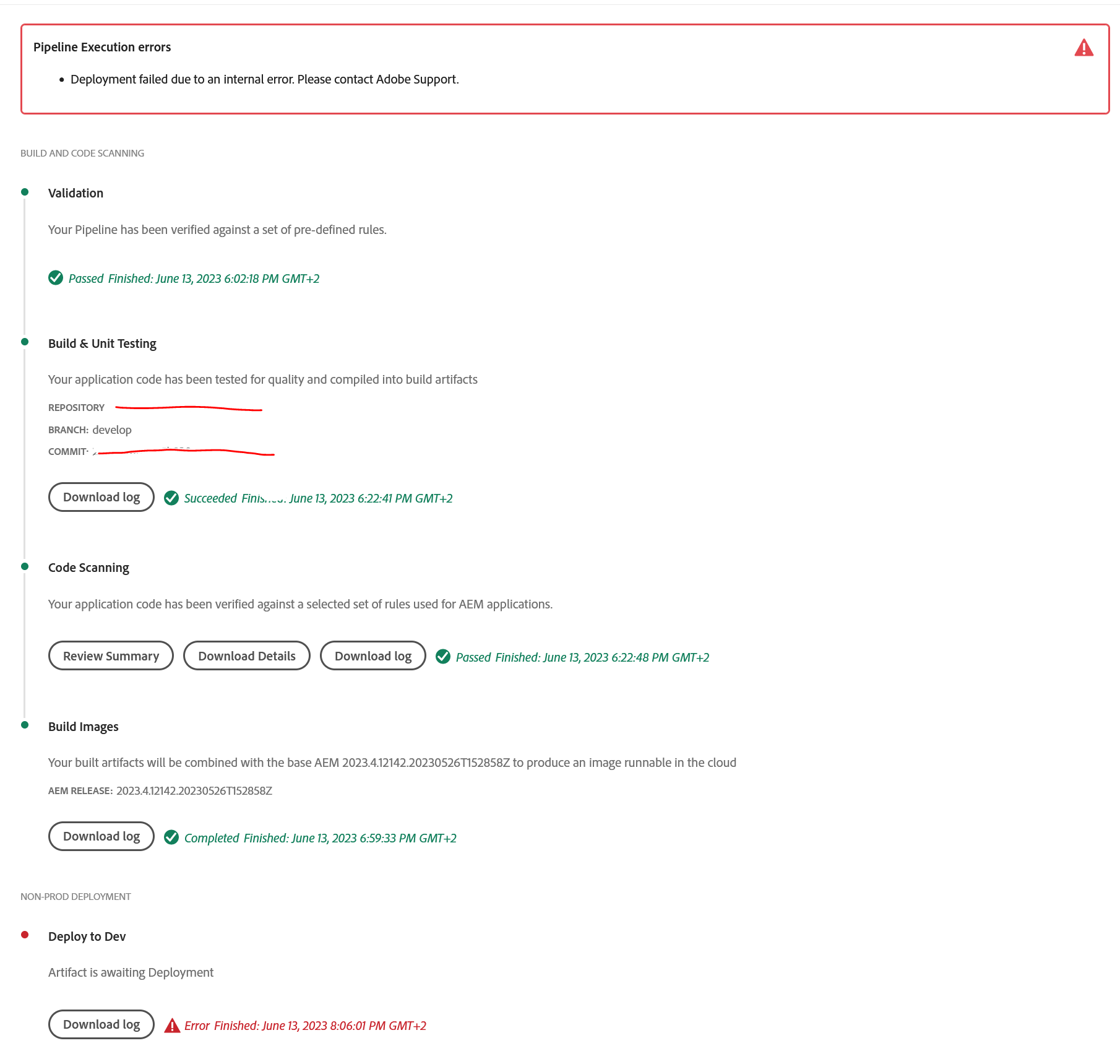
Task: Click the green checkmark next to Code Scanning Passed status
Action: pos(444,657)
